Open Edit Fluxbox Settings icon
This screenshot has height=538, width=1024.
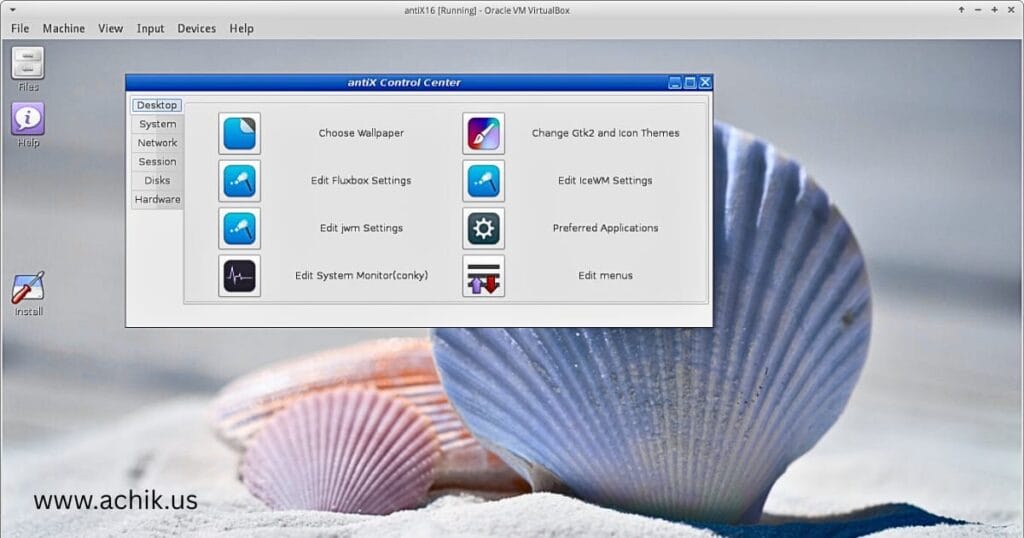[x=240, y=181]
